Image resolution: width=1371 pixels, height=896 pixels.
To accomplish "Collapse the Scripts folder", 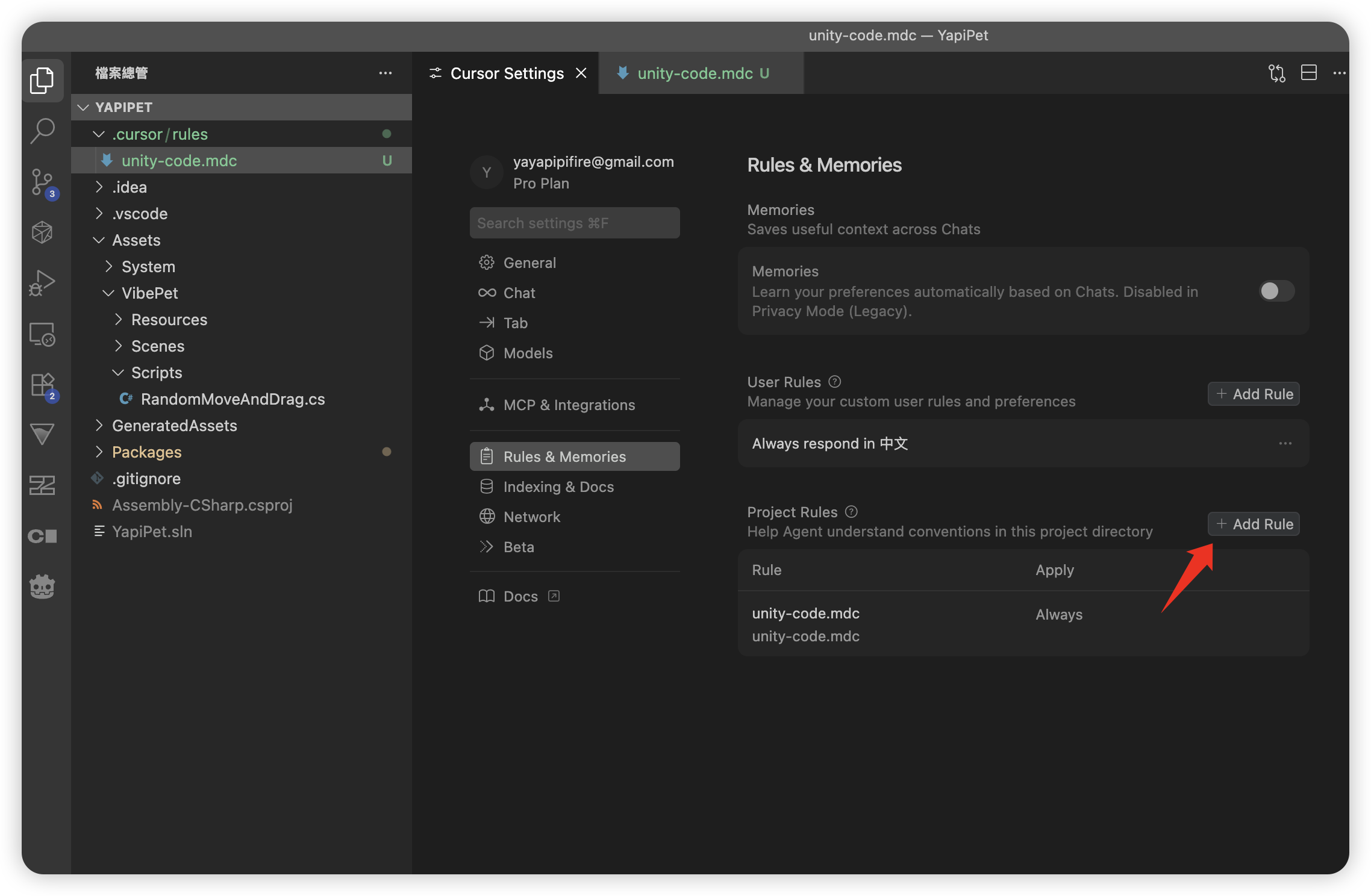I will pyautogui.click(x=118, y=372).
